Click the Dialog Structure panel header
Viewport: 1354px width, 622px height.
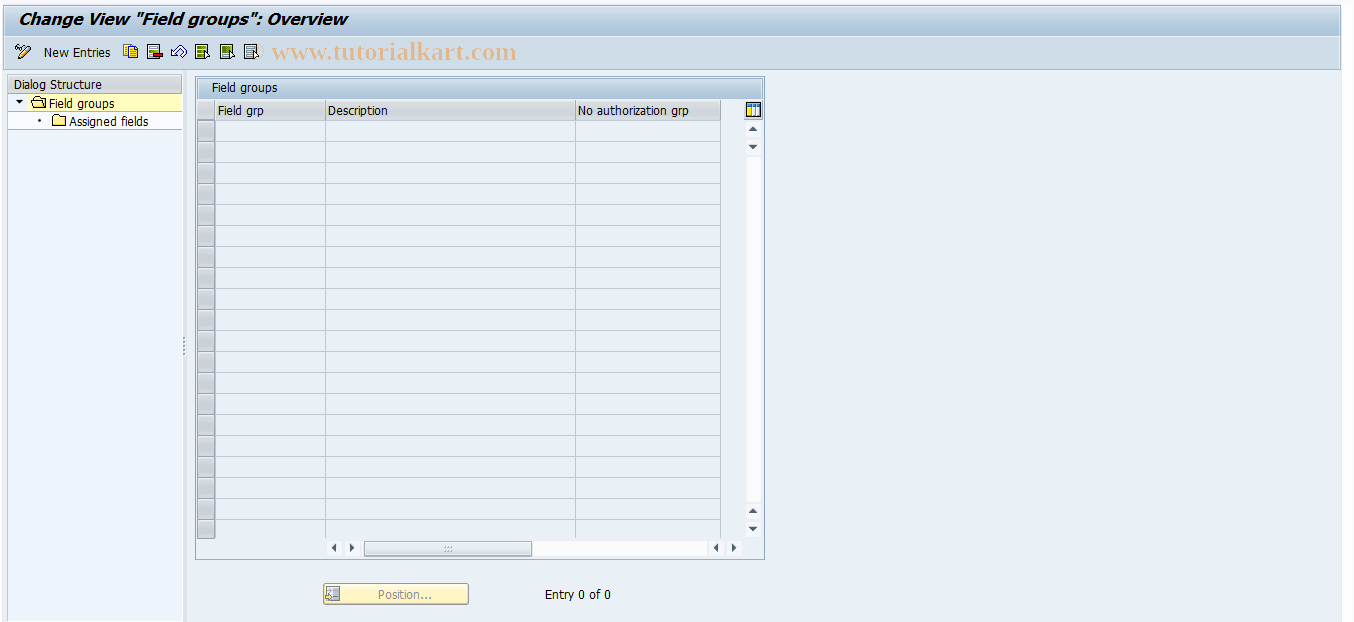tap(95, 85)
